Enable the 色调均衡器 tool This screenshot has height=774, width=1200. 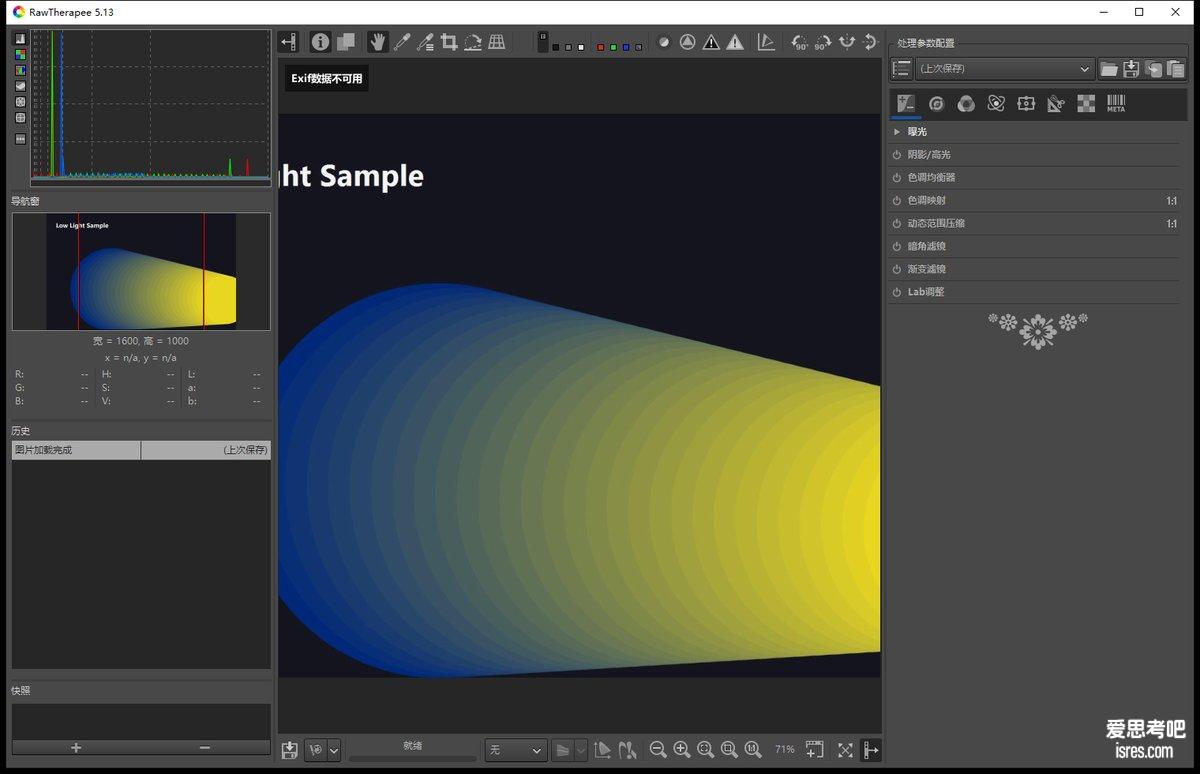(897, 178)
